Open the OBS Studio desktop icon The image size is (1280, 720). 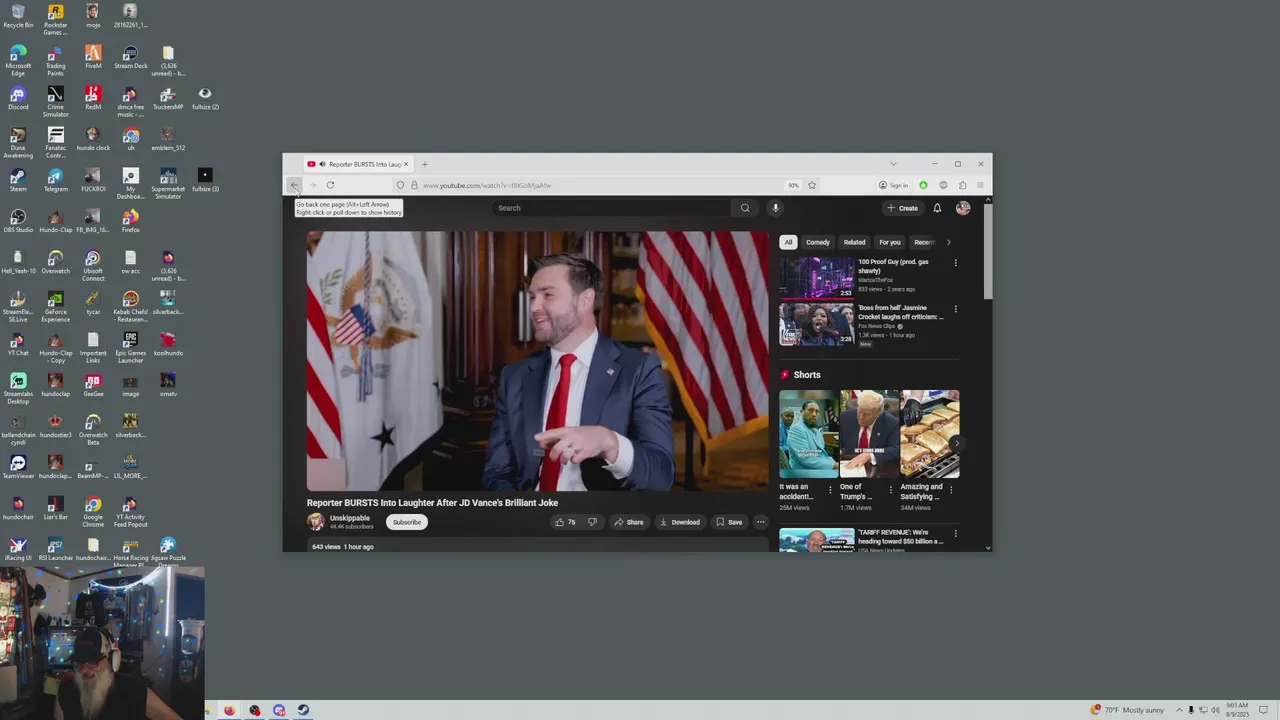[18, 222]
